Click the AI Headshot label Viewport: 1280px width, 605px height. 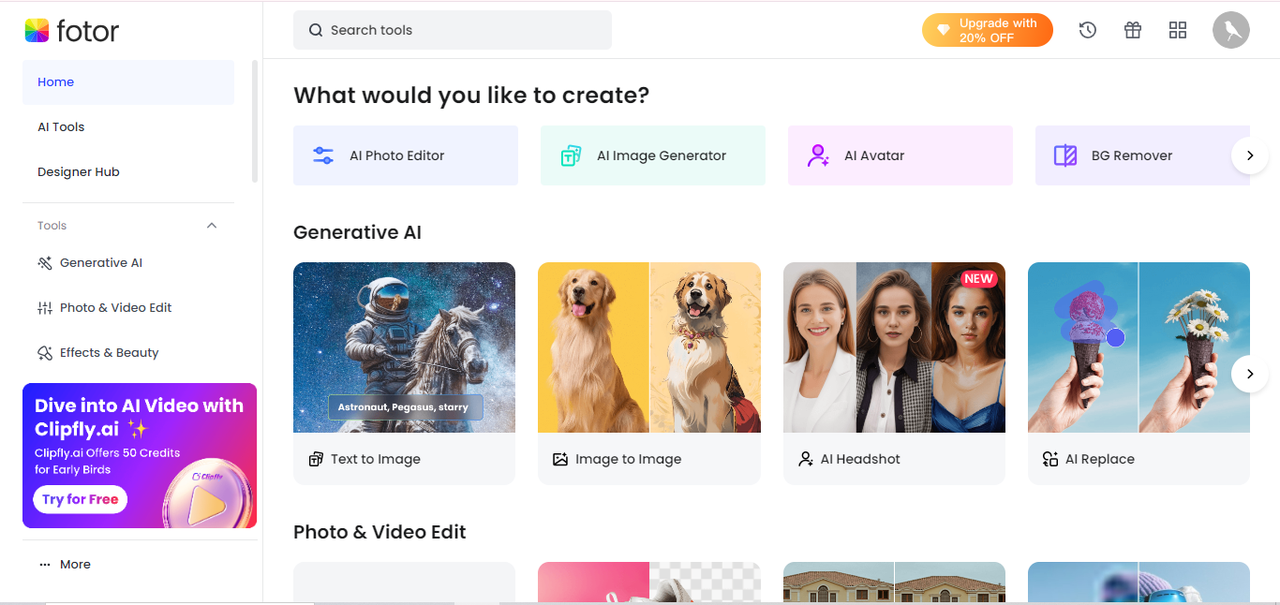click(x=860, y=459)
